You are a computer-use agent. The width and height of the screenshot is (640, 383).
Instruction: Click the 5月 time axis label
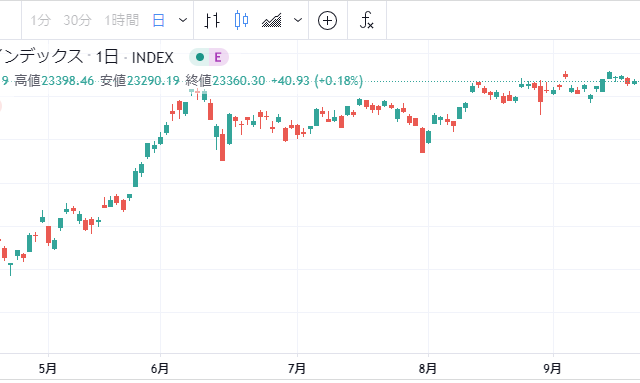click(48, 369)
